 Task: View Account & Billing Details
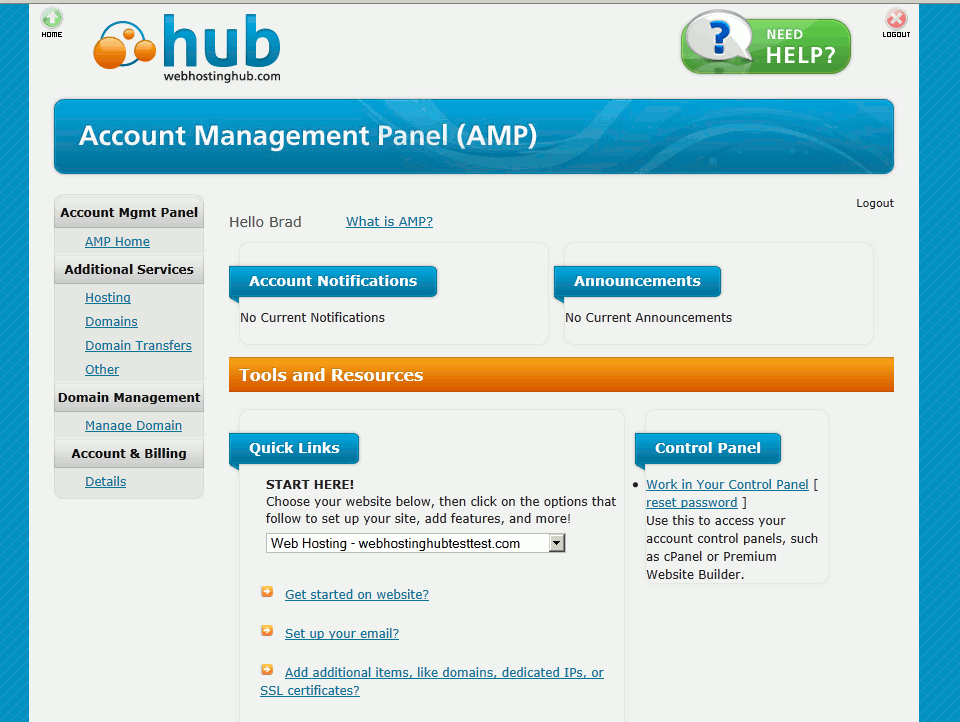coord(105,482)
